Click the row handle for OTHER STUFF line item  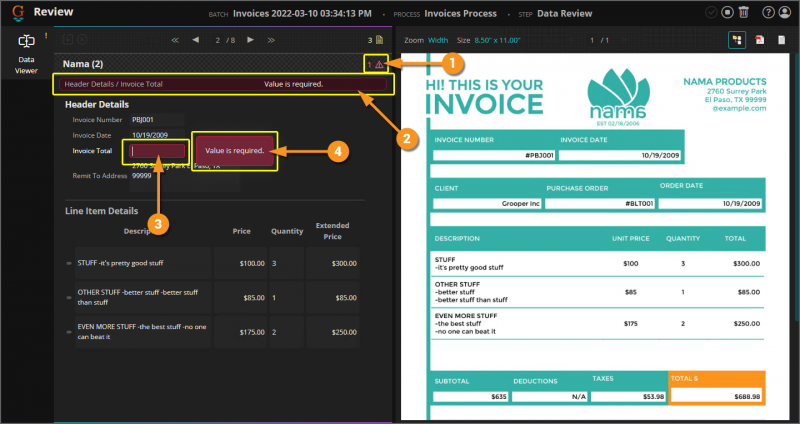click(69, 297)
